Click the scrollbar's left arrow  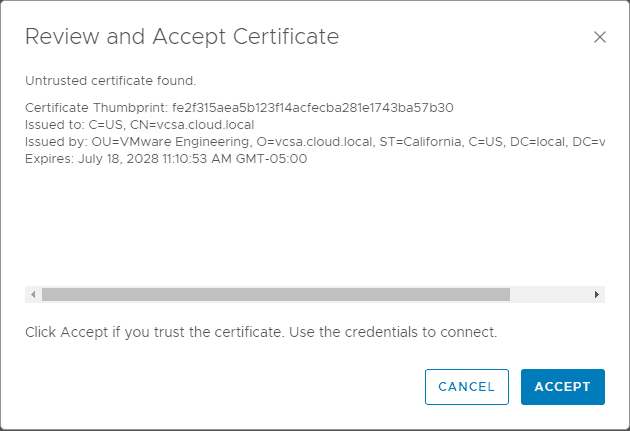point(33,295)
